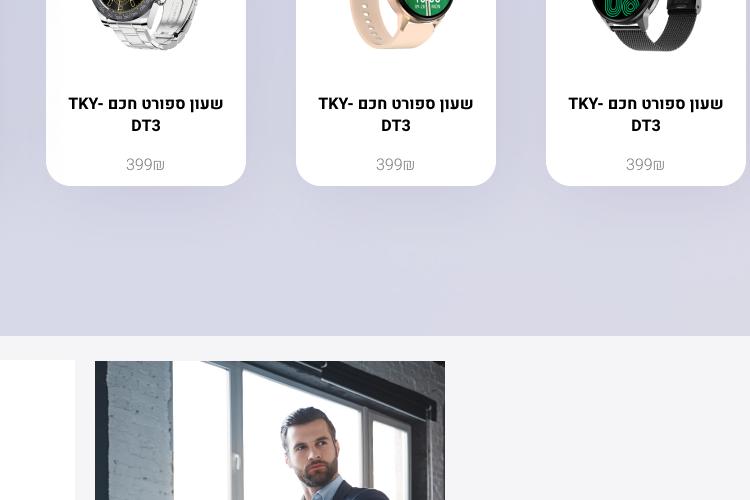Select the 399₪ price under black watch
This screenshot has height=500, width=750.
(645, 165)
